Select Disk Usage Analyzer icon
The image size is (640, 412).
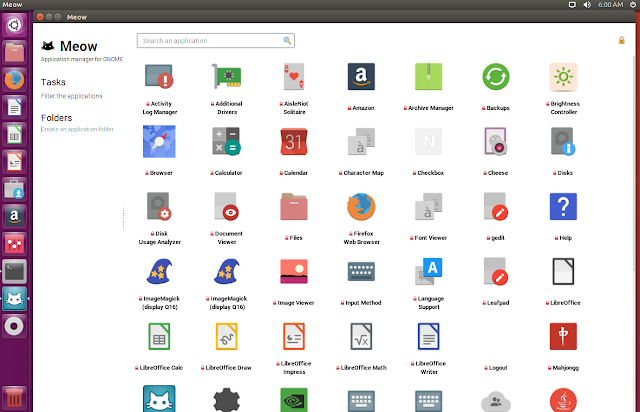click(x=159, y=206)
